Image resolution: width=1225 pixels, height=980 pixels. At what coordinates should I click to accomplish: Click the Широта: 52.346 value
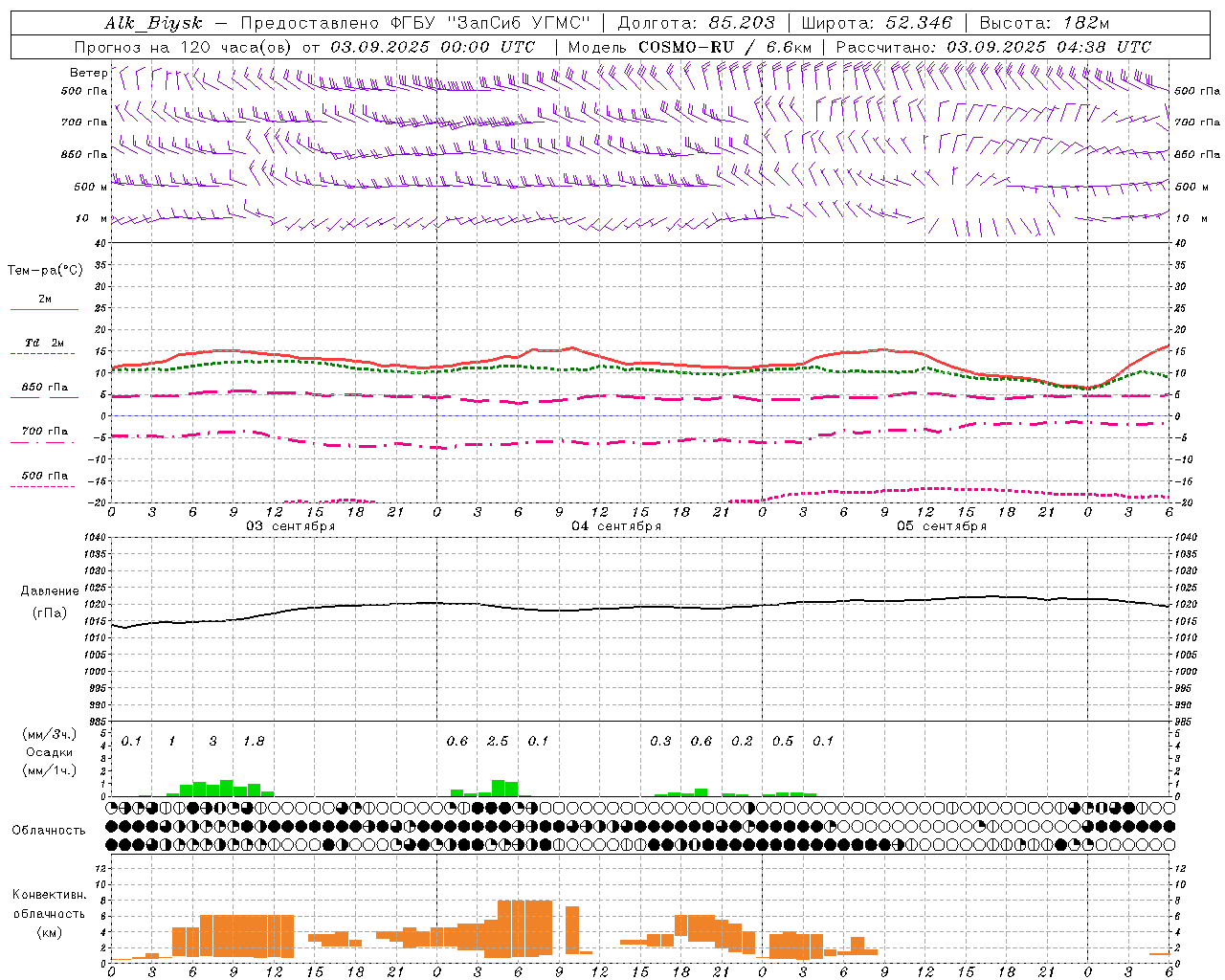tap(876, 24)
